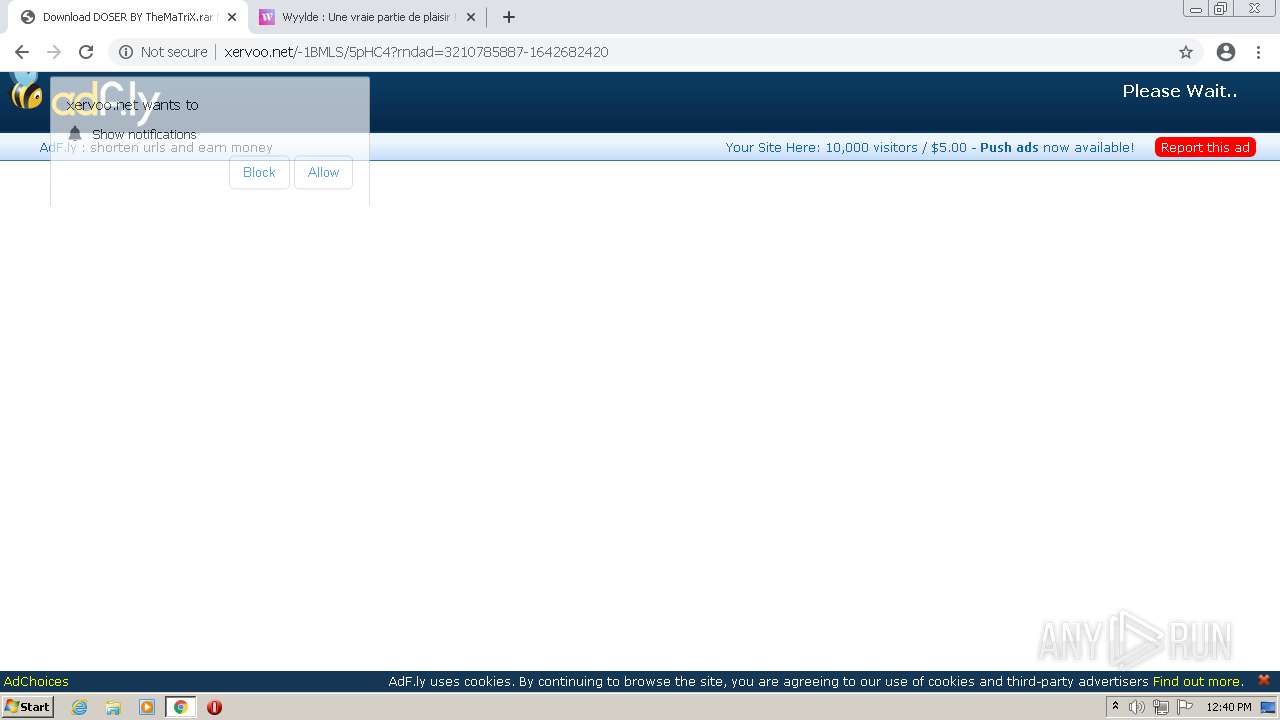Show hidden system tray icons
The image size is (1280, 720).
1115,707
